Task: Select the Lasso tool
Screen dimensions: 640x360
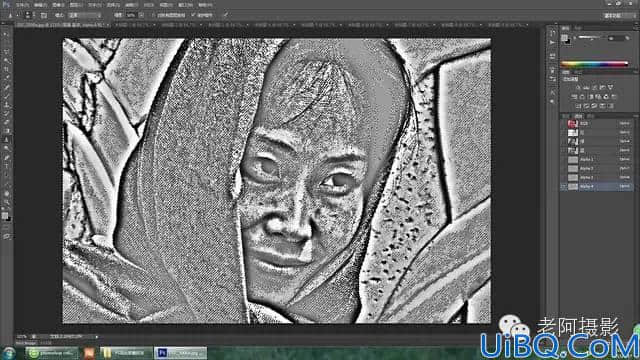Action: (7, 52)
